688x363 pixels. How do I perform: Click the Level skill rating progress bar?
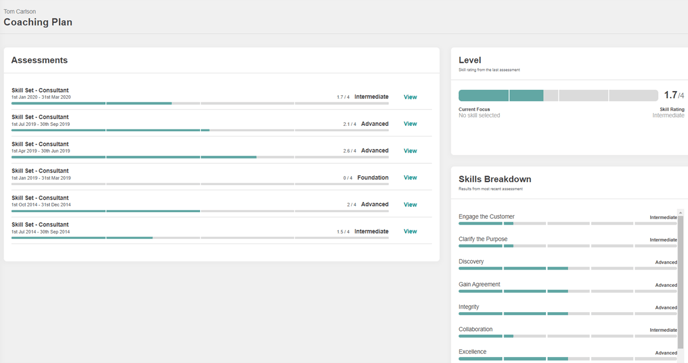(558, 95)
